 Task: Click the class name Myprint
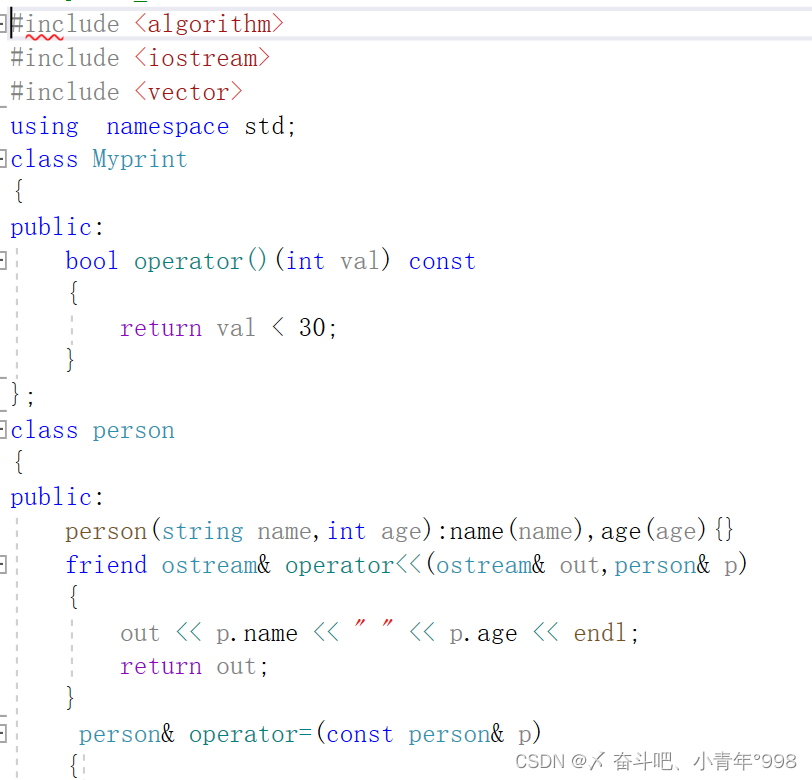tap(140, 160)
